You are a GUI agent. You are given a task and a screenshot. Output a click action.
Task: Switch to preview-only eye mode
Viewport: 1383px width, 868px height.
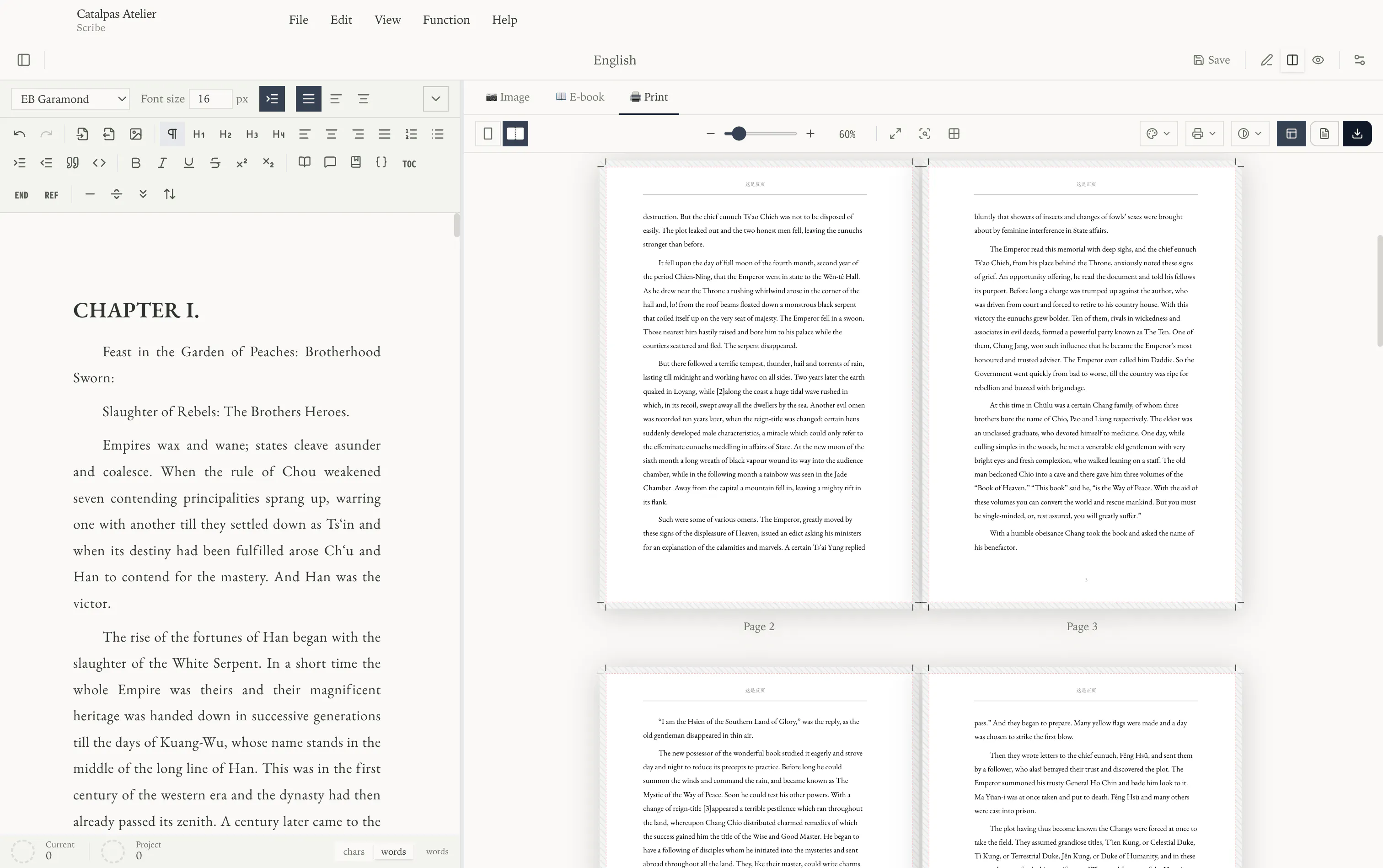click(1318, 60)
